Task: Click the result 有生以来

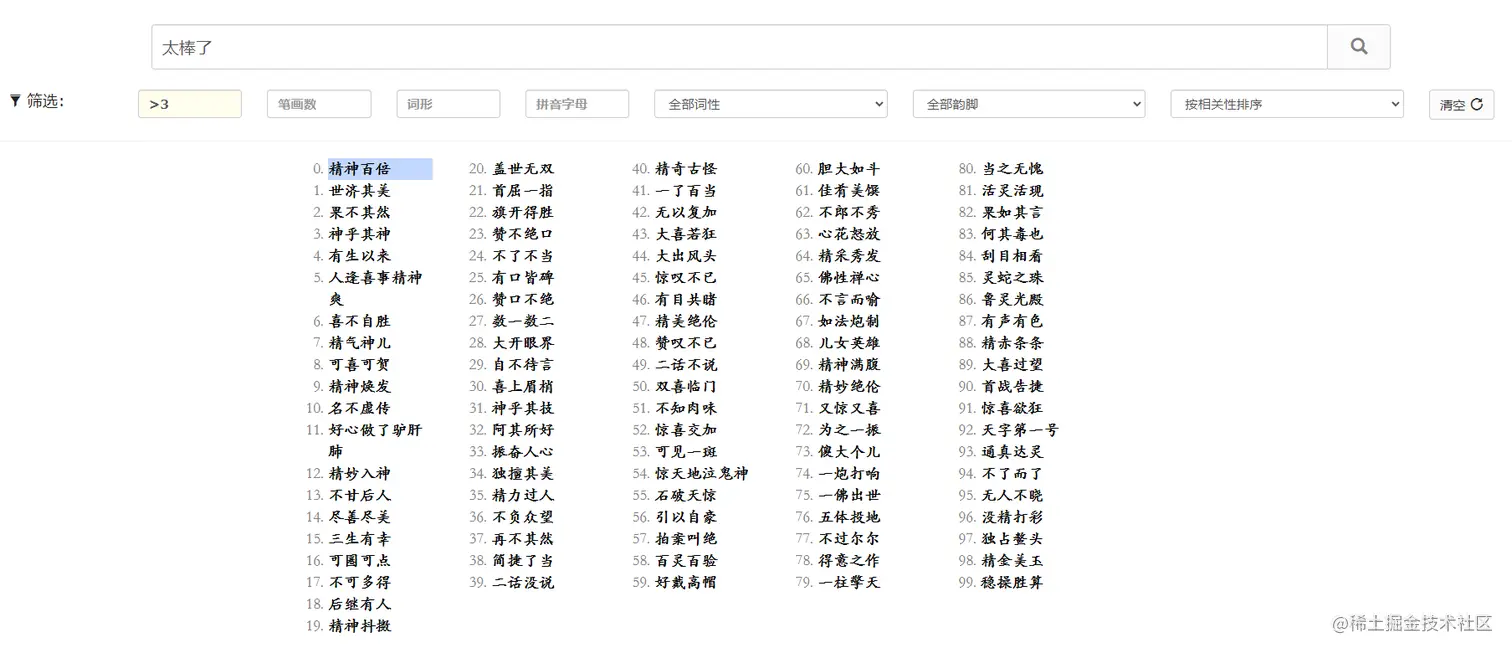Action: click(360, 256)
